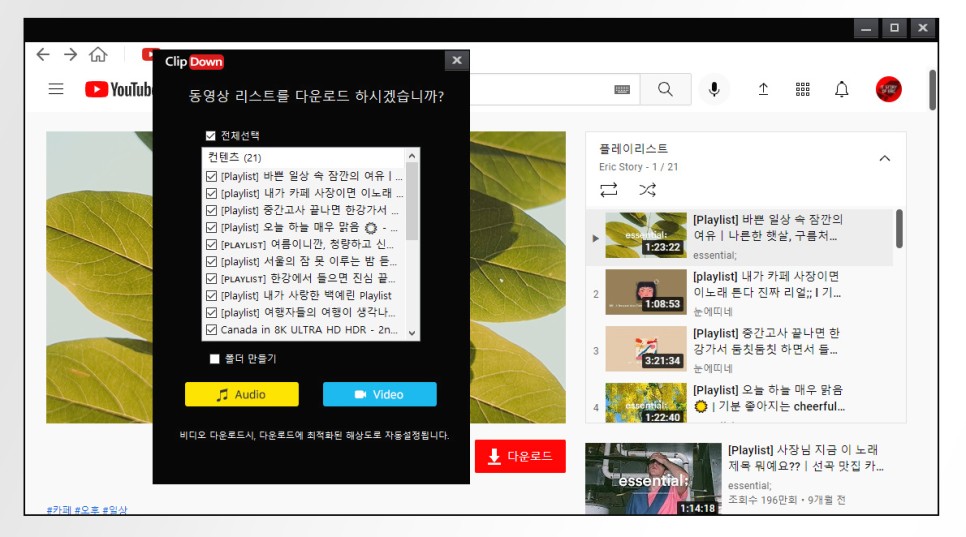Click the upload arrow icon
The height and width of the screenshot is (537, 966).
click(x=763, y=89)
